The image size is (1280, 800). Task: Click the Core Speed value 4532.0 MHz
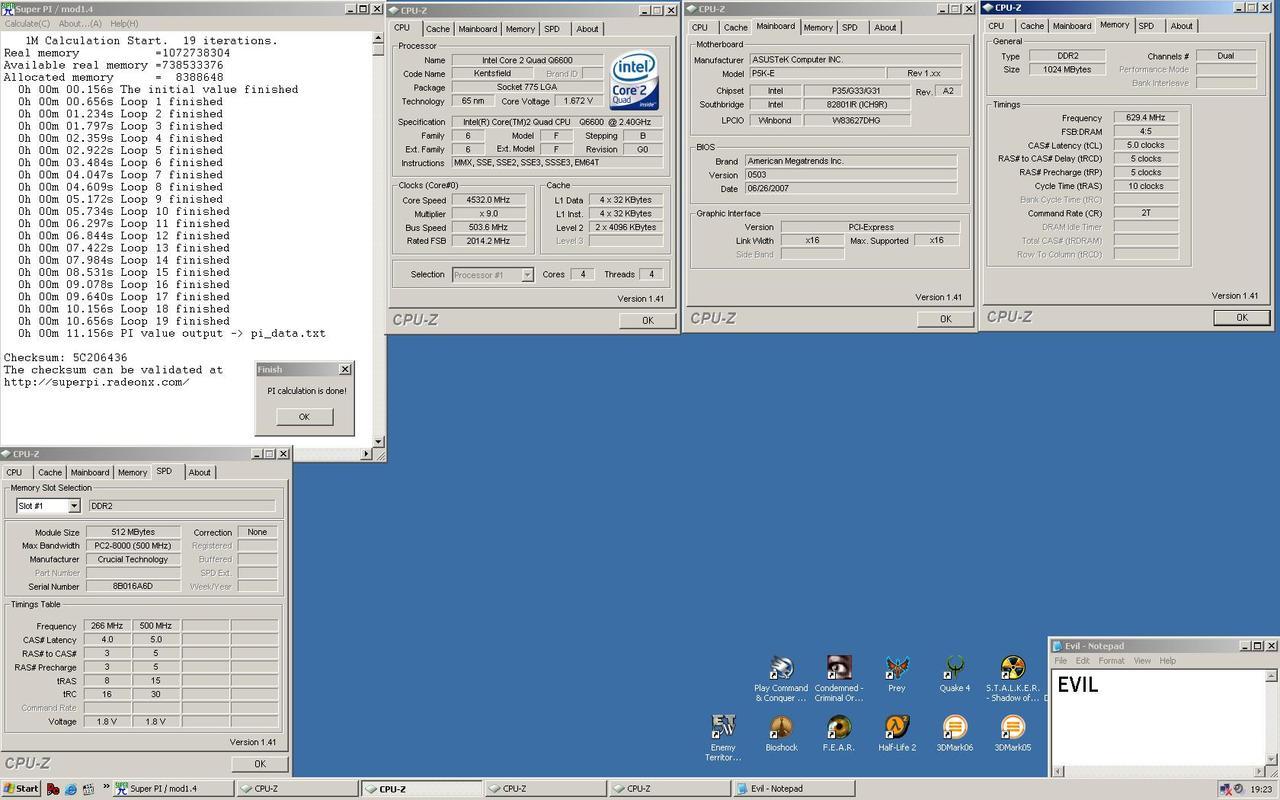click(488, 200)
